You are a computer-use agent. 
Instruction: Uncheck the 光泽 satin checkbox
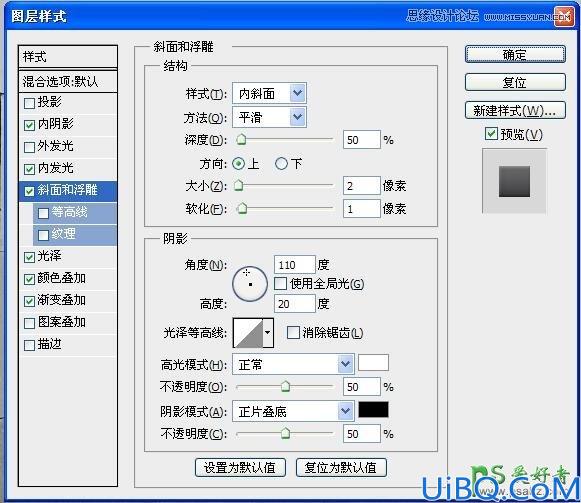(x=29, y=257)
